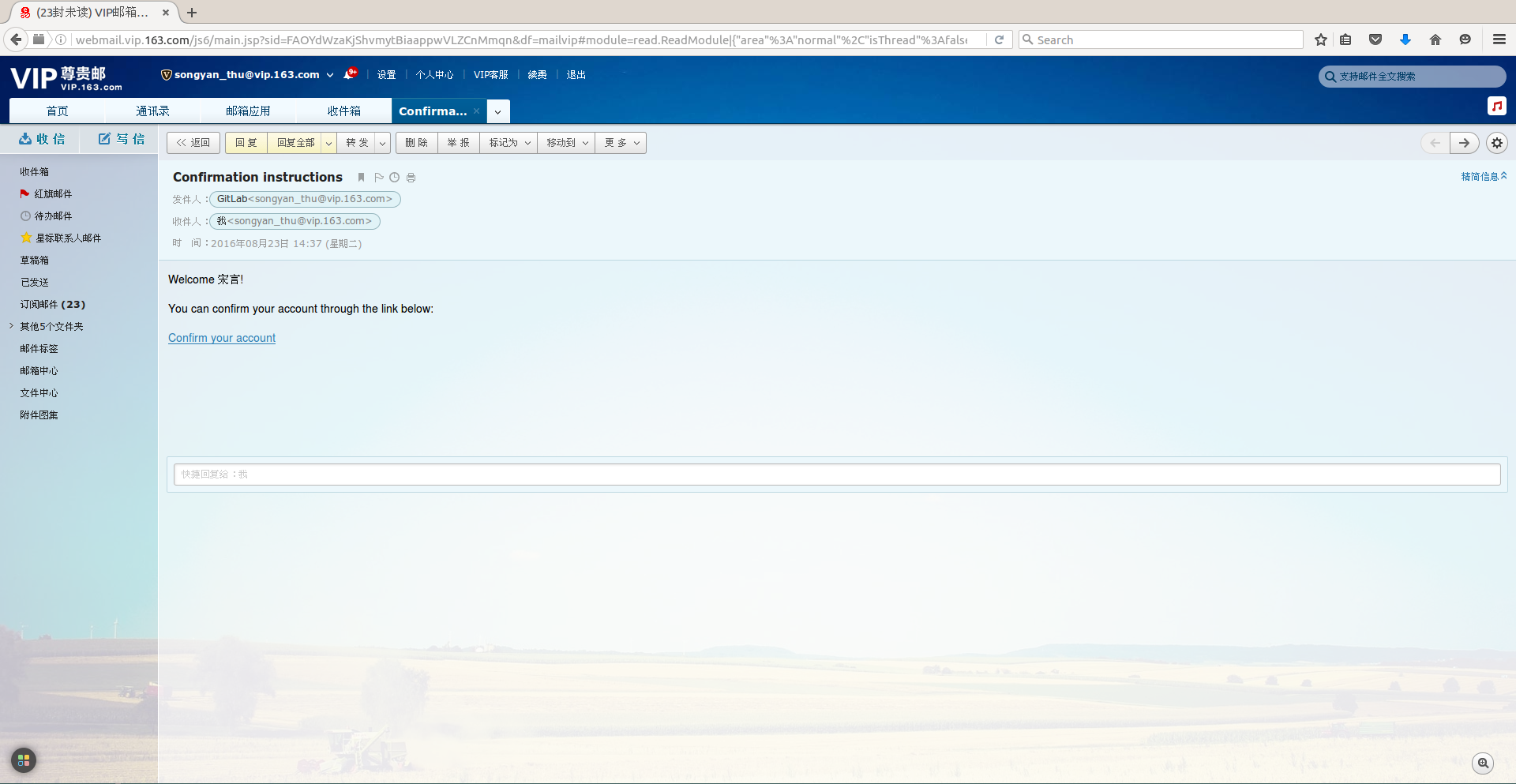Print the email using the printer icon

411,178
